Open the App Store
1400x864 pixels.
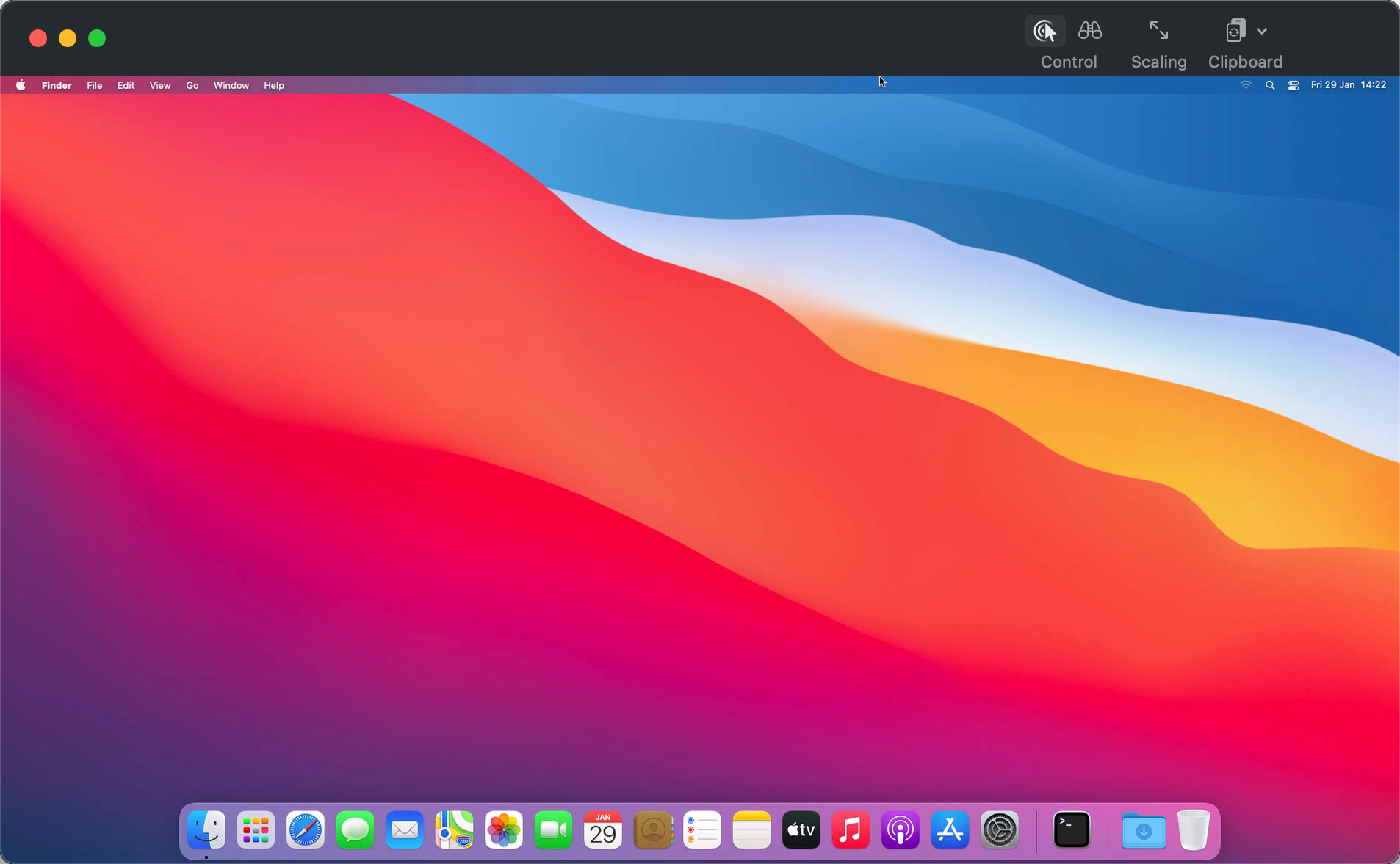(950, 829)
